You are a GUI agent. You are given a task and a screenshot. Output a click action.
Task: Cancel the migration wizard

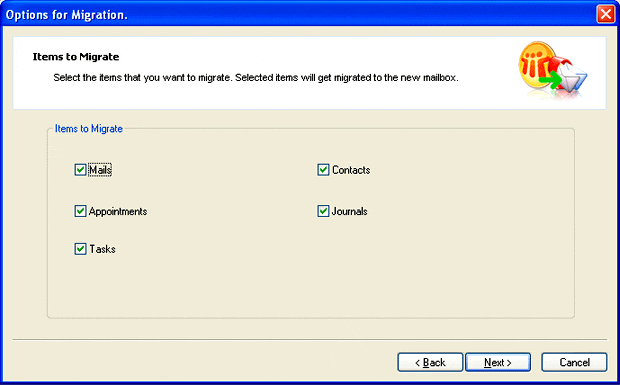[x=574, y=362]
